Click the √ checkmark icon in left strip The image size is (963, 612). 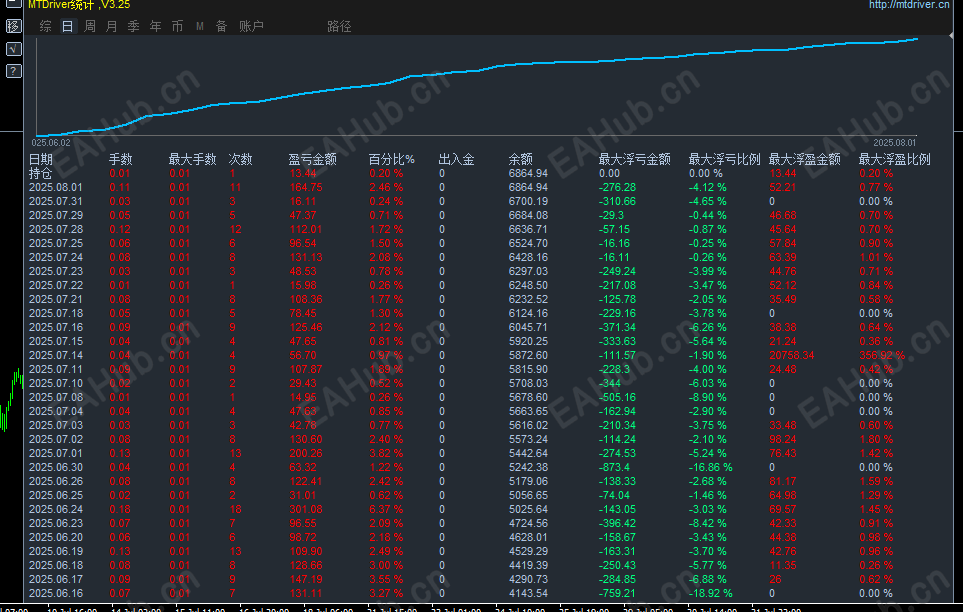coord(14,49)
